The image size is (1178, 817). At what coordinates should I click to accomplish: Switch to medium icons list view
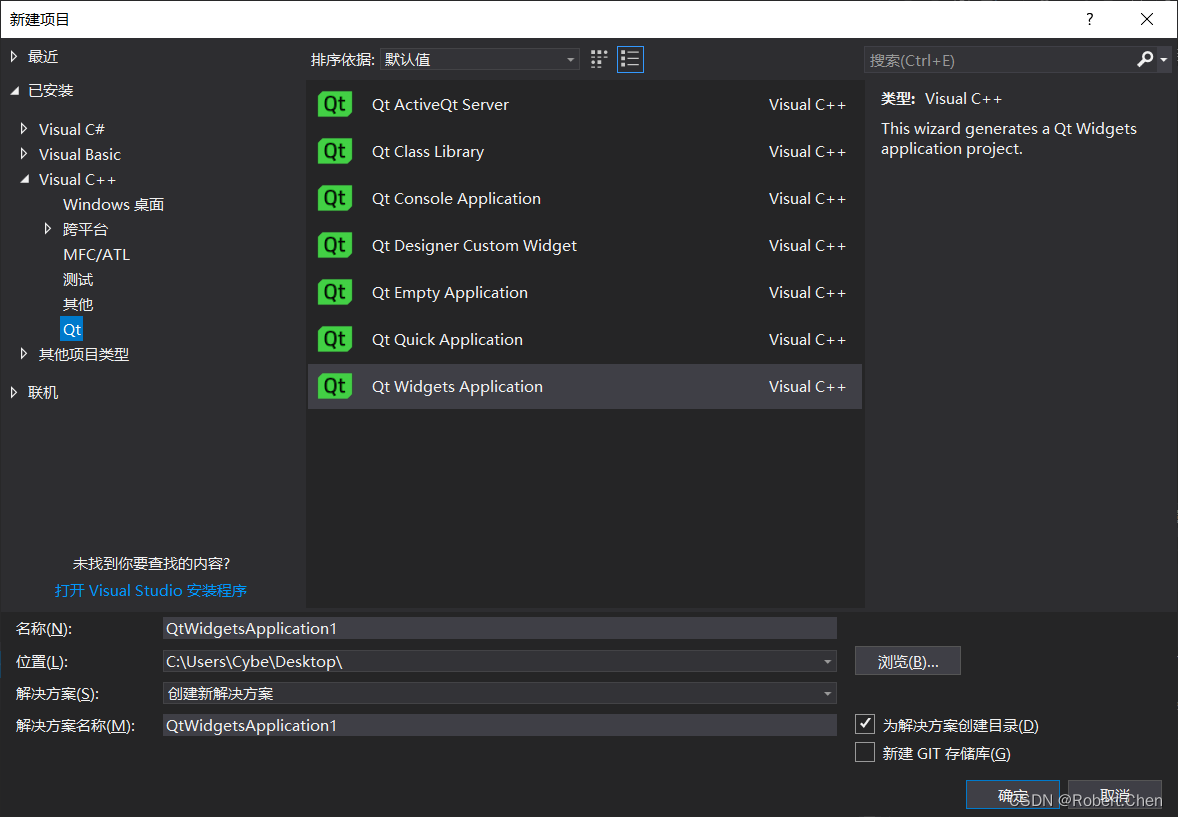tap(630, 59)
